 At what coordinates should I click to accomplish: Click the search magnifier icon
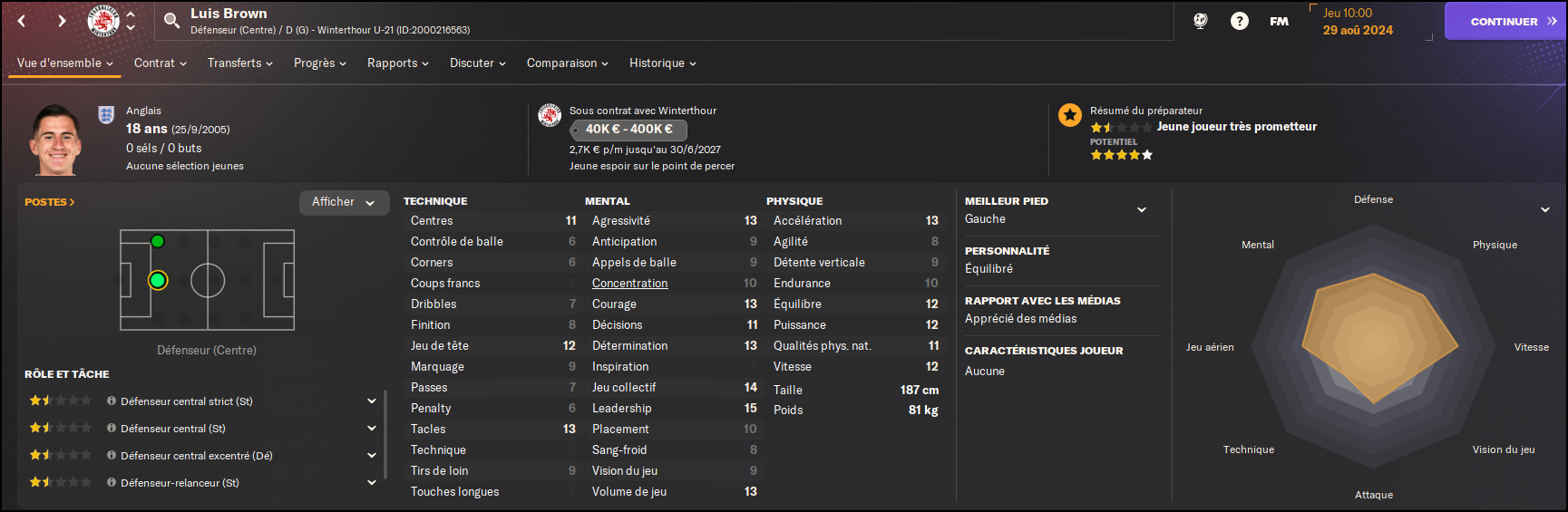pyautogui.click(x=171, y=21)
